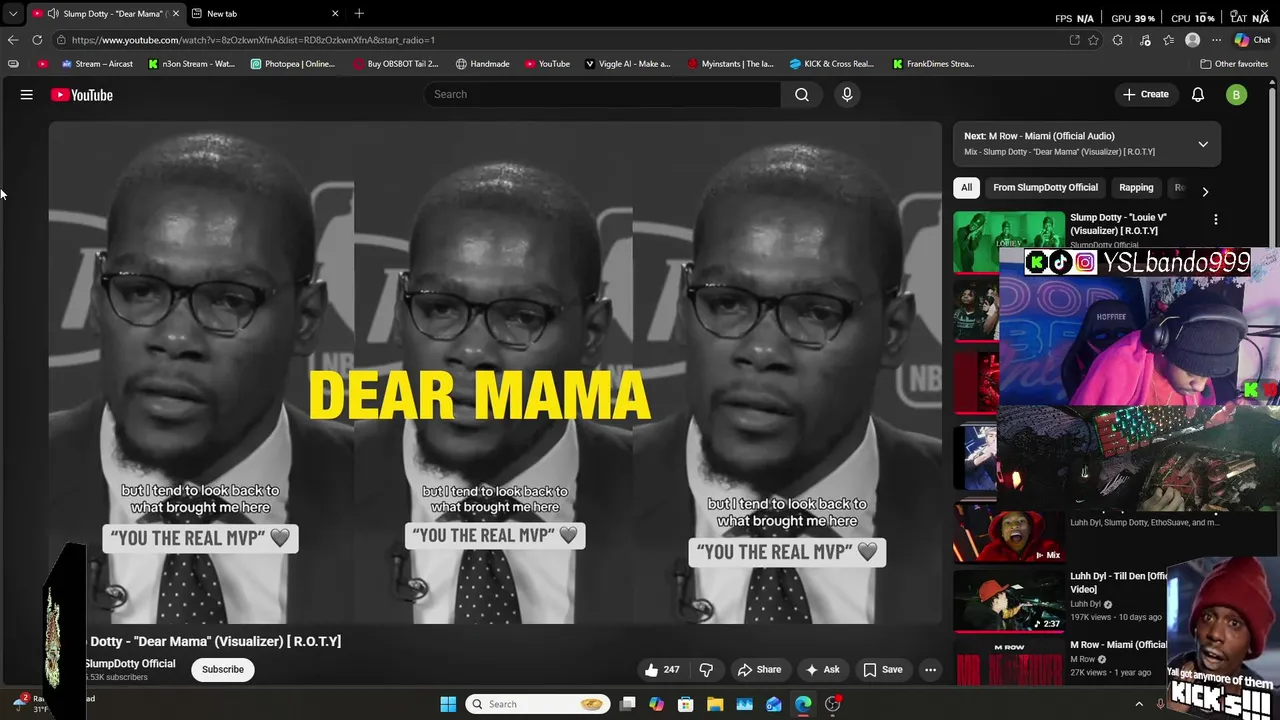Open Other favorites folder

(x=1234, y=64)
